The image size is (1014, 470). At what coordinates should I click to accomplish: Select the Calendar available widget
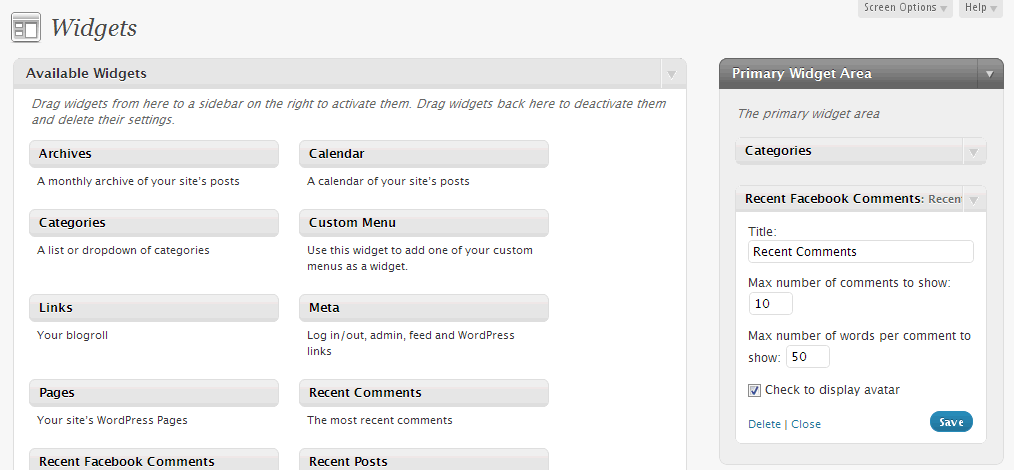423,154
